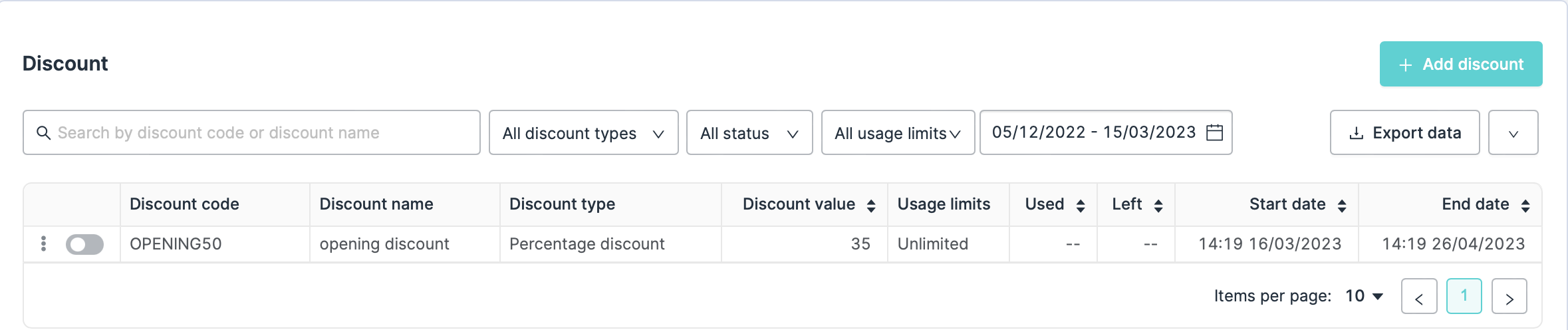This screenshot has height=330, width=1568.
Task: Sort by End date column arrows
Action: point(1525,206)
